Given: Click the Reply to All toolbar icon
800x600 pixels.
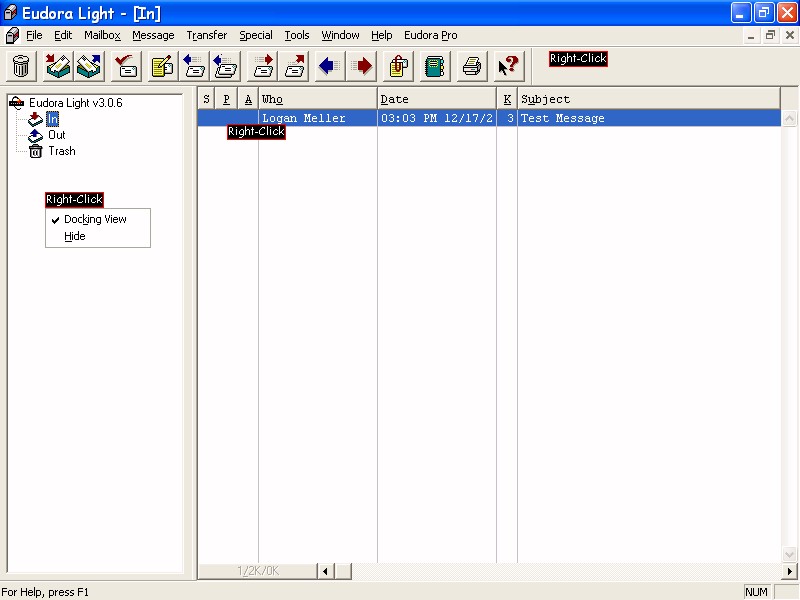Looking at the screenshot, I should [x=225, y=66].
